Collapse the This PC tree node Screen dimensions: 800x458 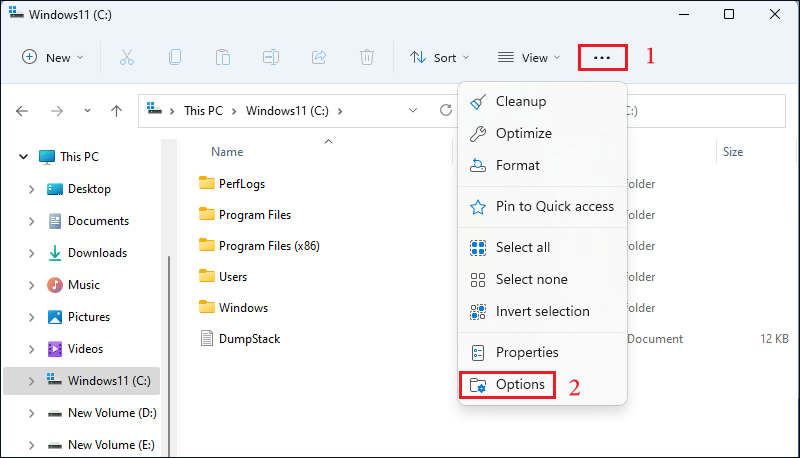pos(23,157)
